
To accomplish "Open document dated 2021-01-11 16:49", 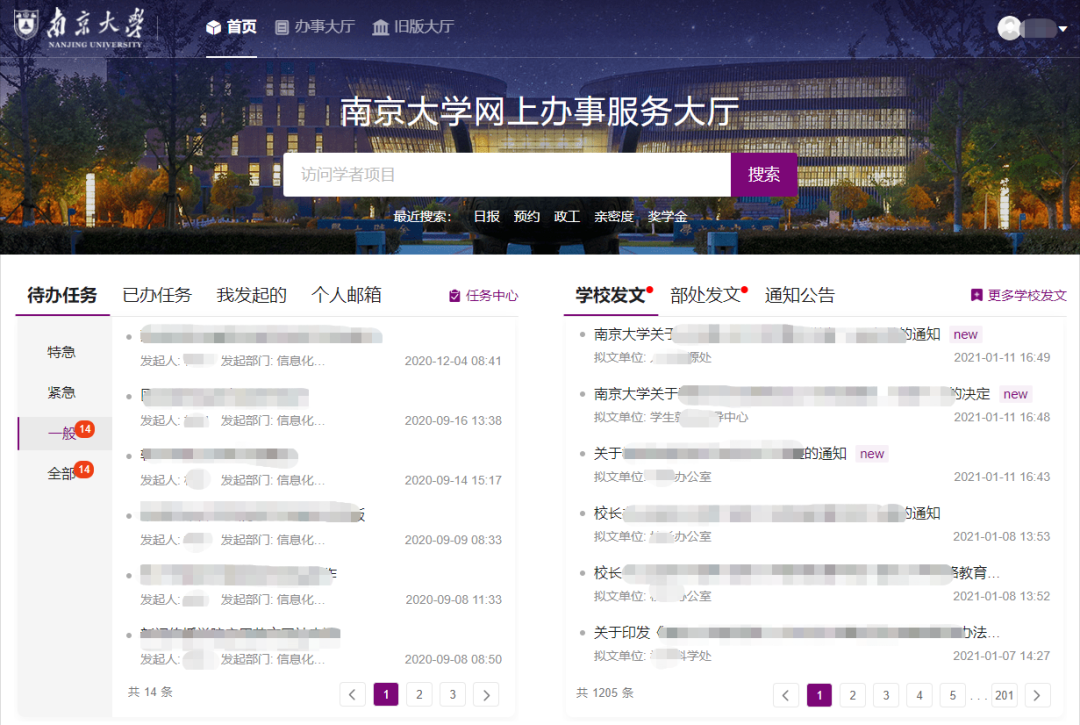I will point(814,345).
